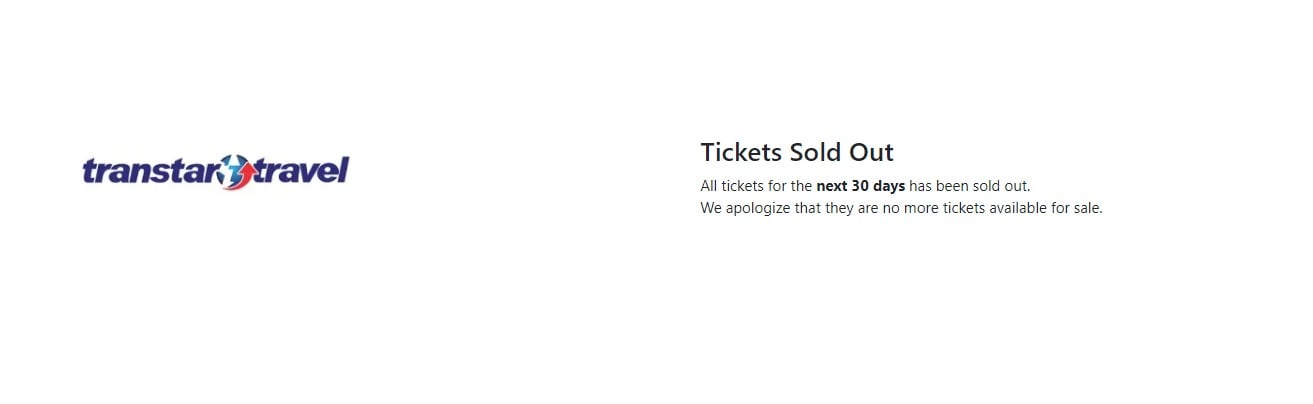This screenshot has width=1313, height=404.
Task: Click the word "Out" in the heading
Action: [872, 152]
